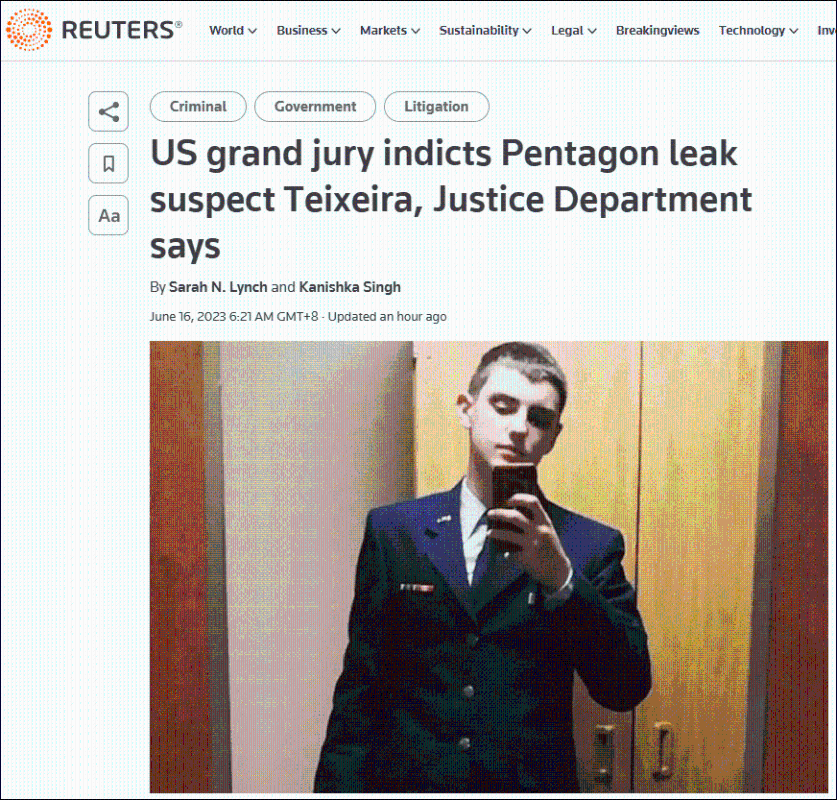
Task: Bookmark this article with the save icon
Action: [x=108, y=163]
